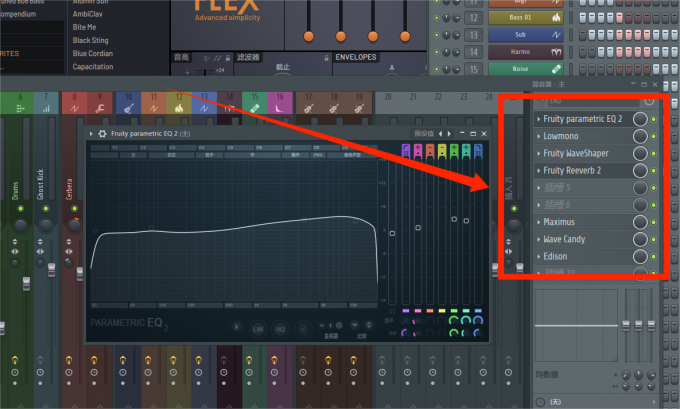This screenshot has height=409, width=680.
Task: Select mixer track 17 violin header
Action: coord(308,103)
